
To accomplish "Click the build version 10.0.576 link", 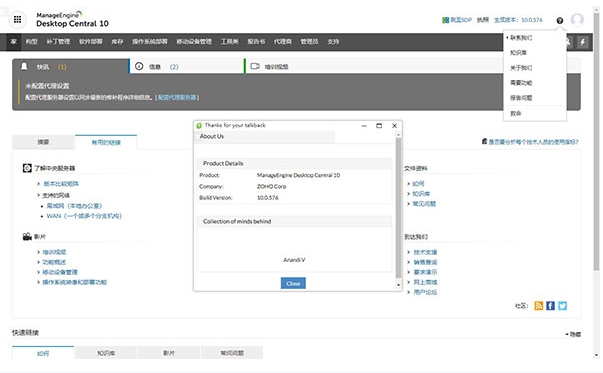I will coord(518,20).
